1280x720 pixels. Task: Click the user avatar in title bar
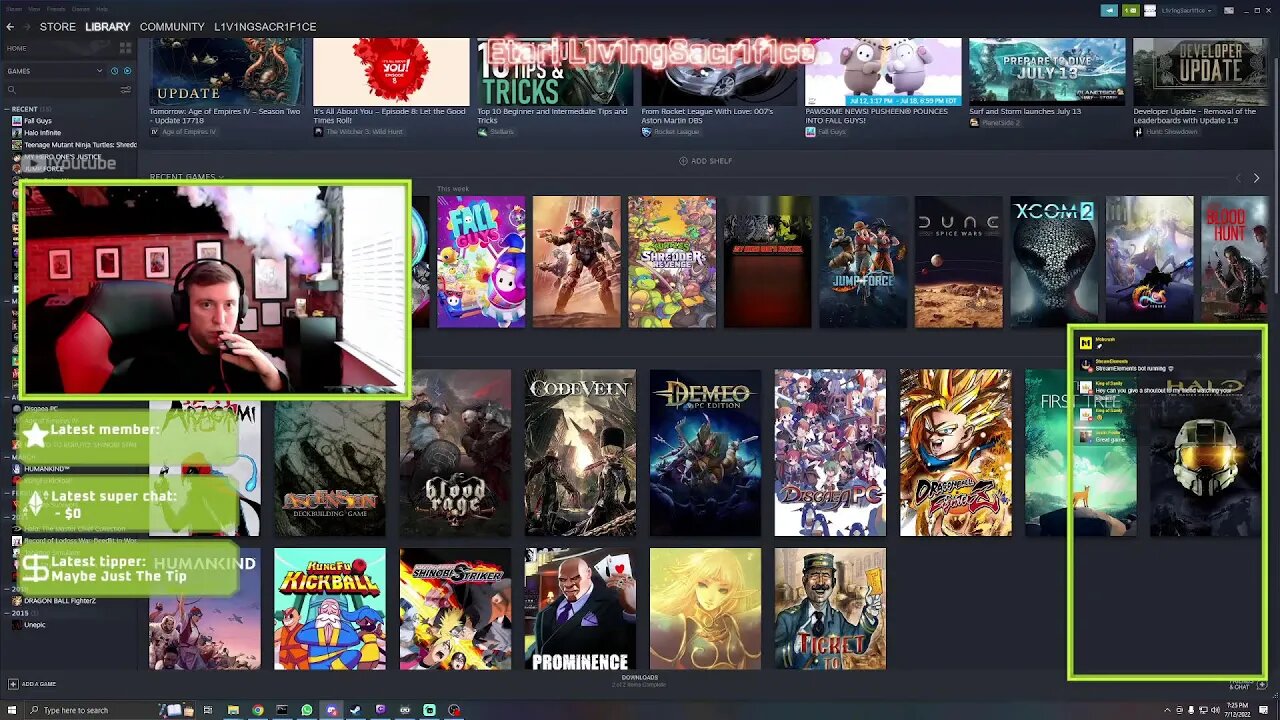click(x=1150, y=10)
